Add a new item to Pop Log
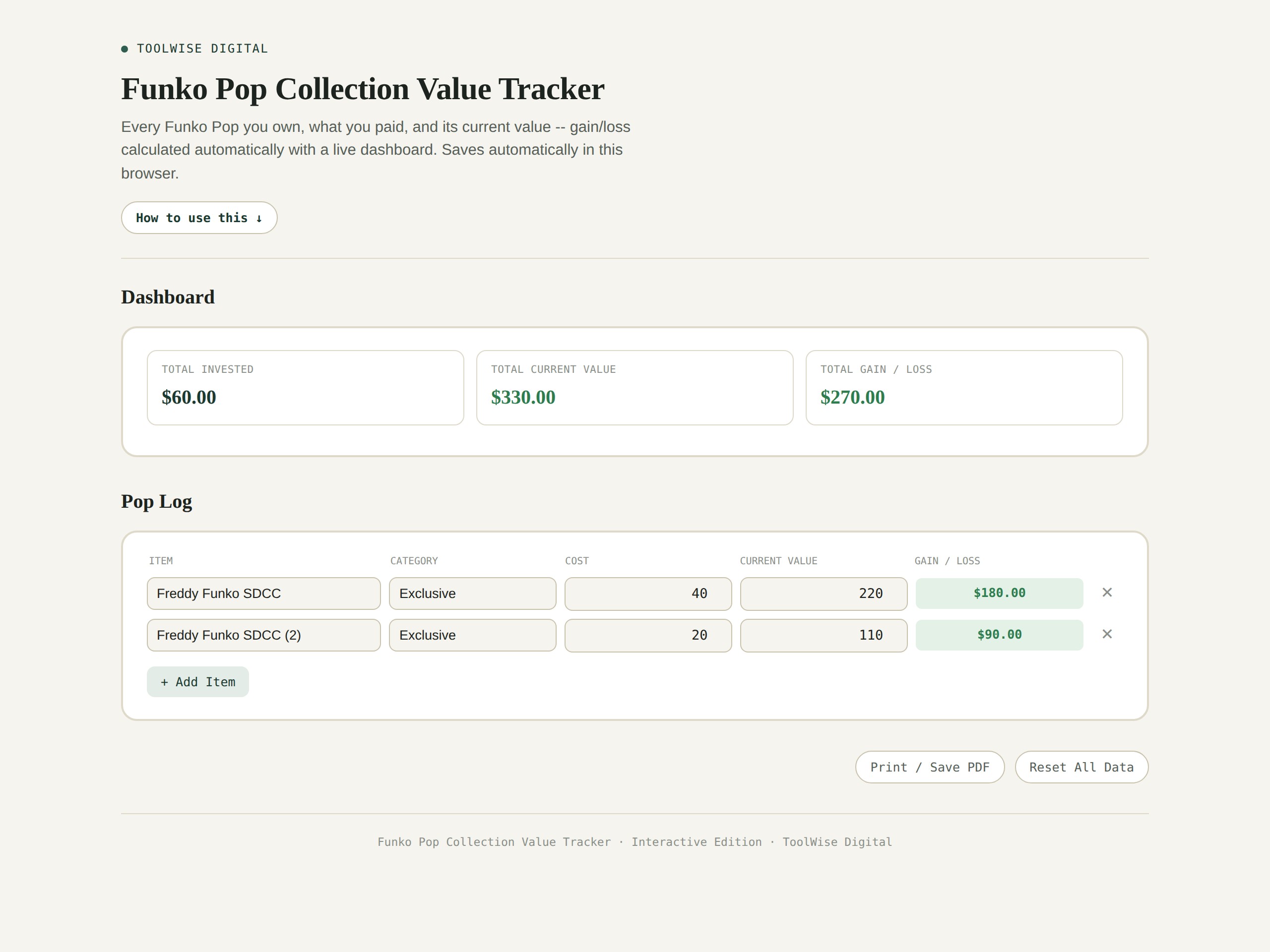Screen dimensions: 1270x952 197,682
